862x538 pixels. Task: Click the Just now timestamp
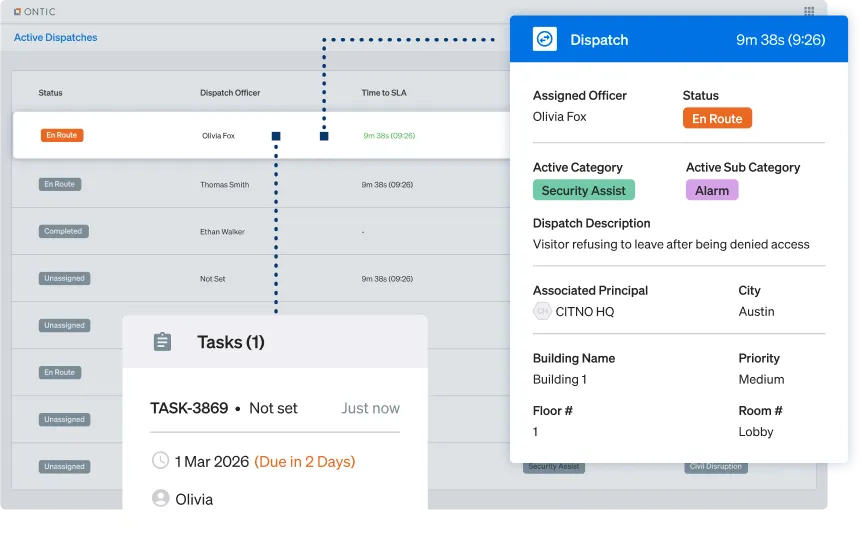click(x=371, y=408)
